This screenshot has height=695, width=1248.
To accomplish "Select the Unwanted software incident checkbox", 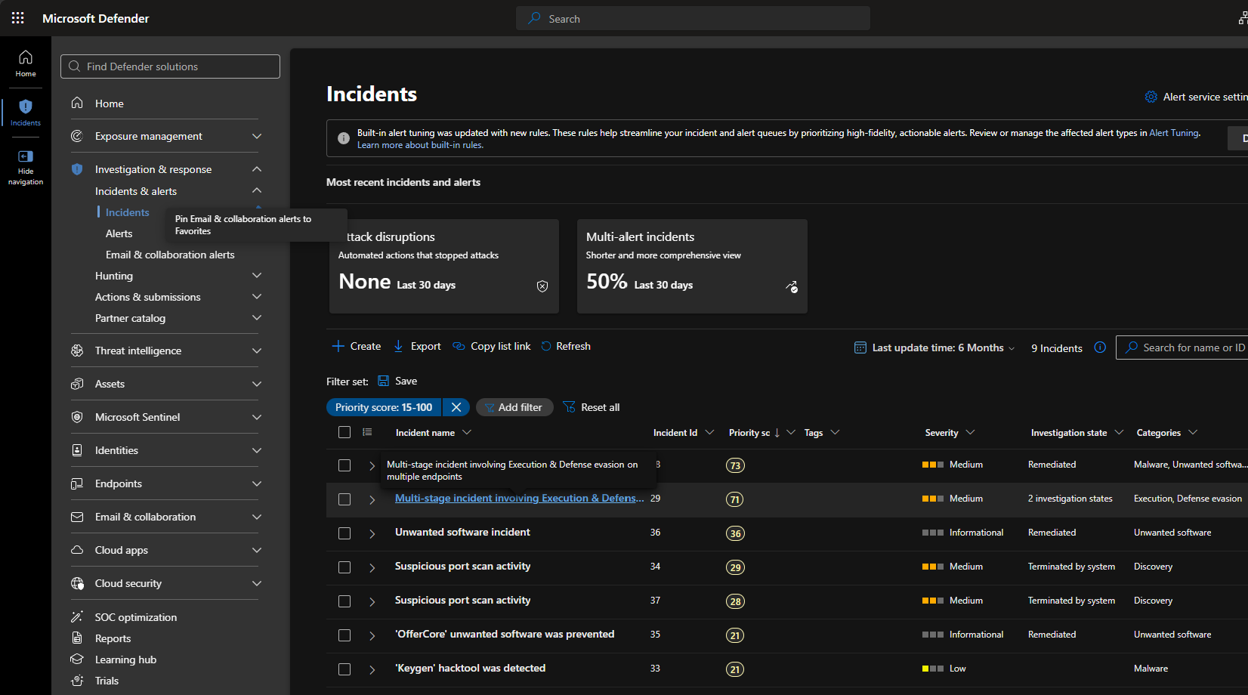I will tap(344, 533).
